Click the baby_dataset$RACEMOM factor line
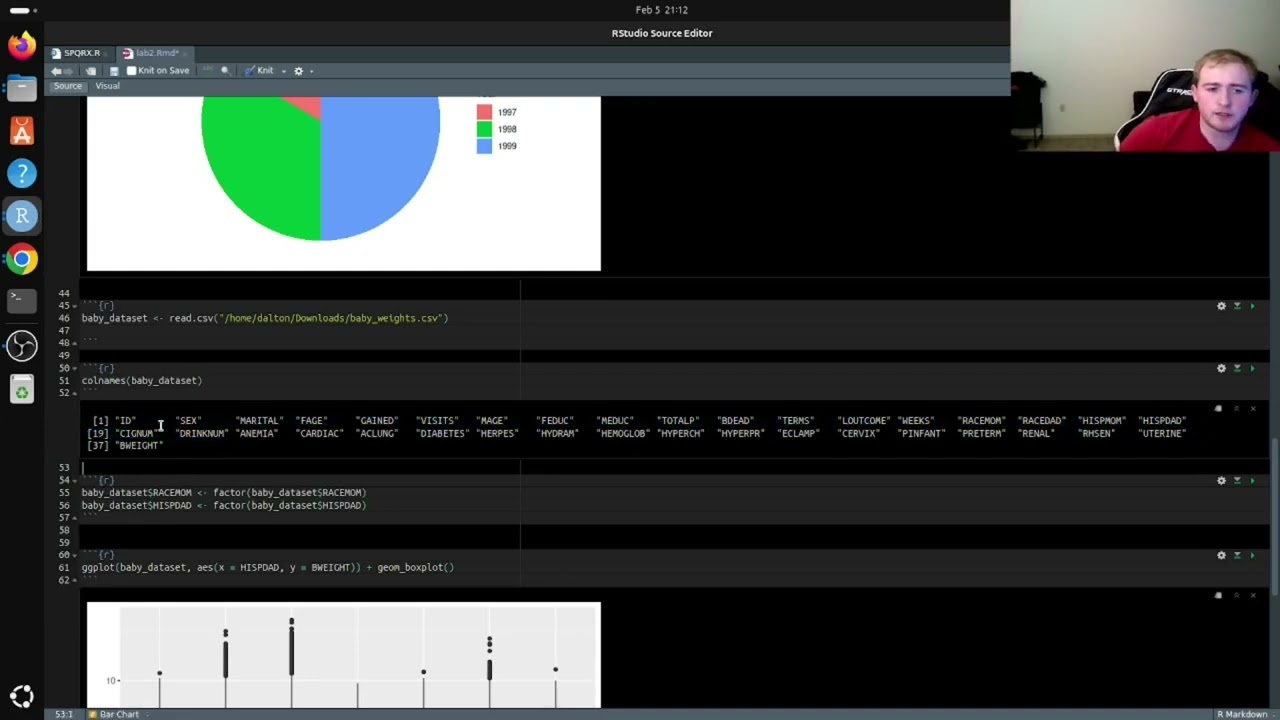 (224, 492)
